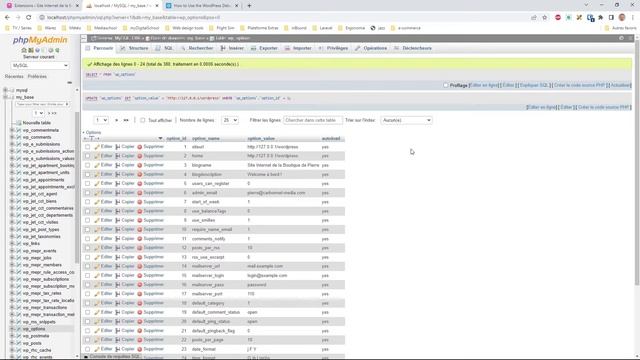Click red delete icon for mailserver_port row
This screenshot has width=640, height=360.
[x=140, y=294]
